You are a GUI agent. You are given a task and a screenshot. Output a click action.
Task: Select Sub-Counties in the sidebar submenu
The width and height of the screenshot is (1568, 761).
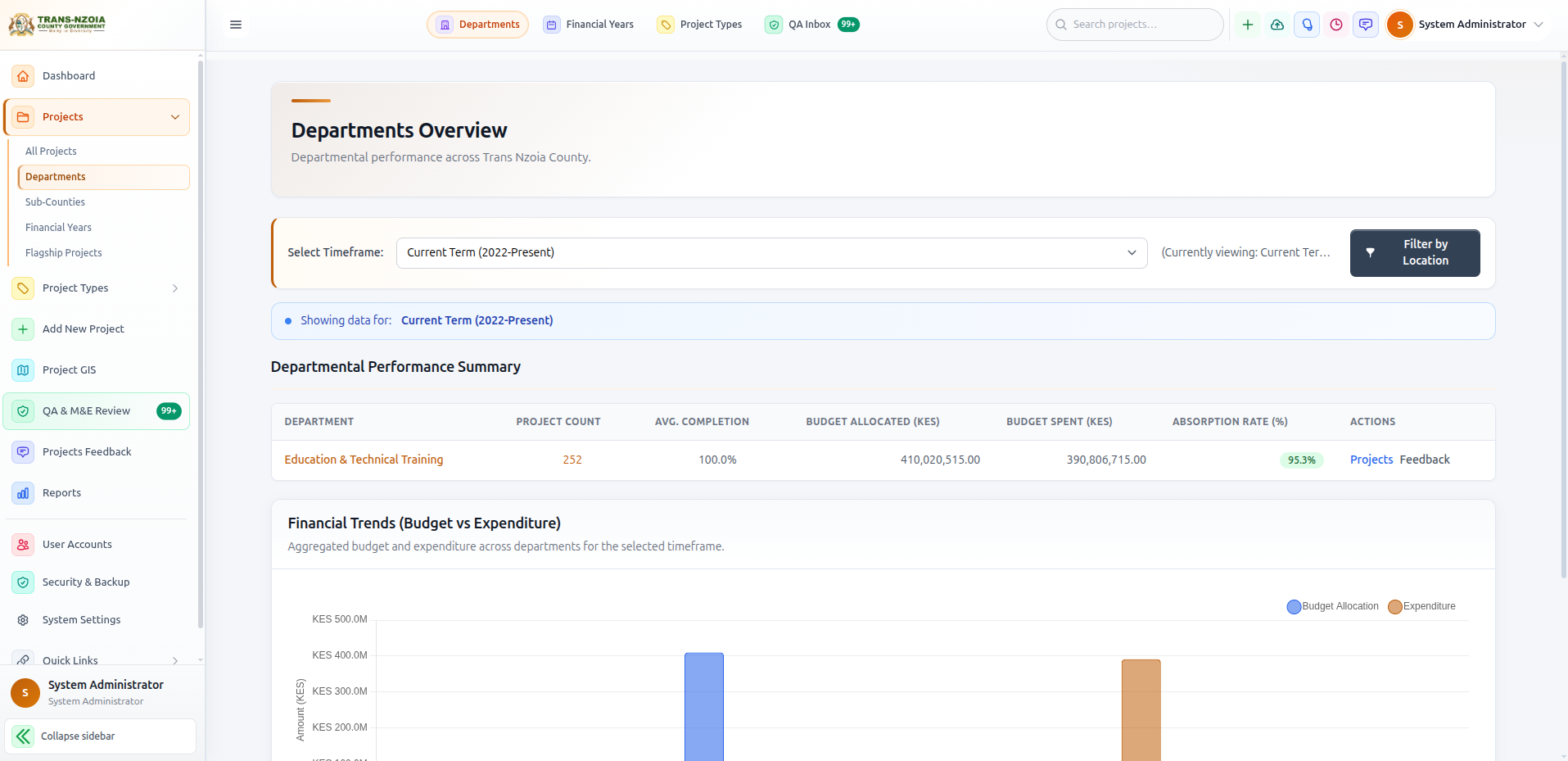click(55, 202)
